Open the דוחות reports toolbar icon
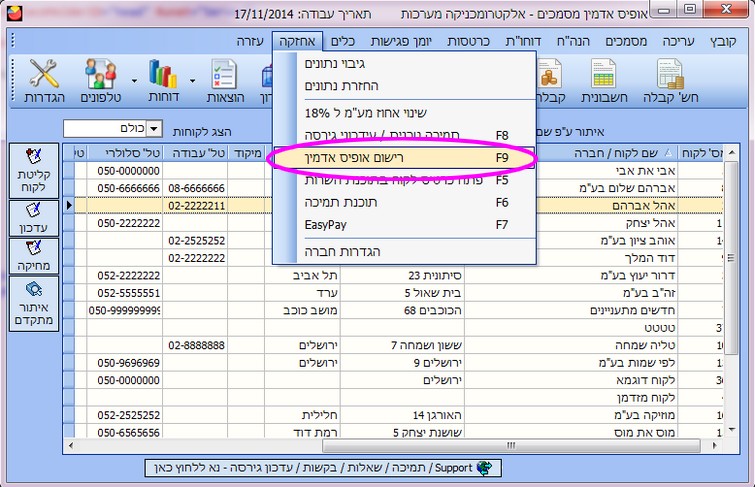 pyautogui.click(x=164, y=81)
